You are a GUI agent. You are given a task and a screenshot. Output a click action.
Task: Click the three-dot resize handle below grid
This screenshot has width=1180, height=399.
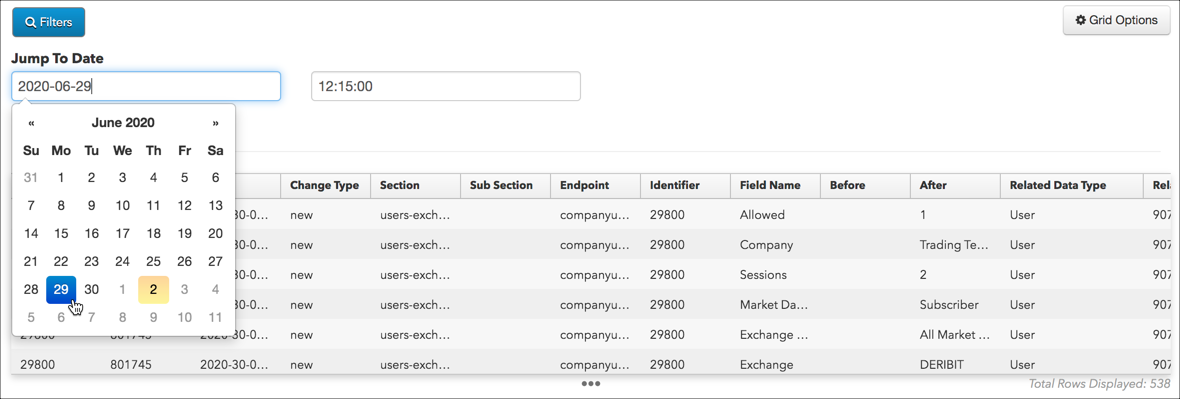[590, 383]
